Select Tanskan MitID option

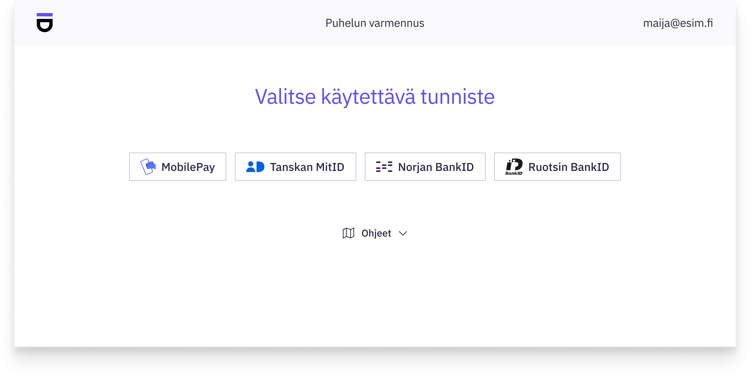(295, 167)
